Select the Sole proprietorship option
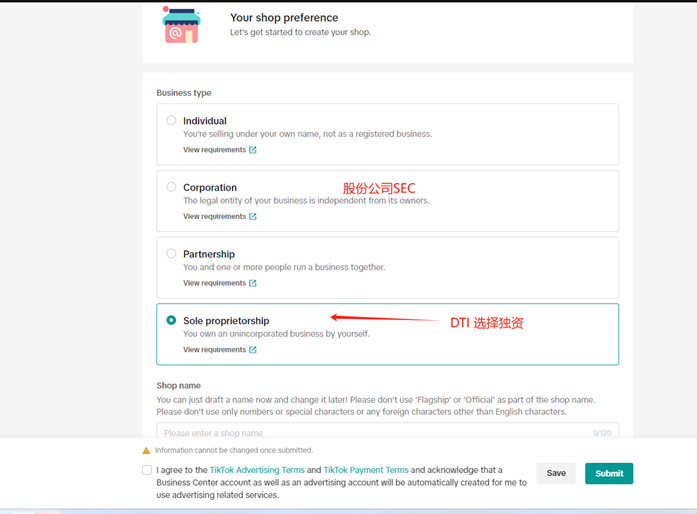Image resolution: width=697 pixels, height=514 pixels. click(172, 320)
